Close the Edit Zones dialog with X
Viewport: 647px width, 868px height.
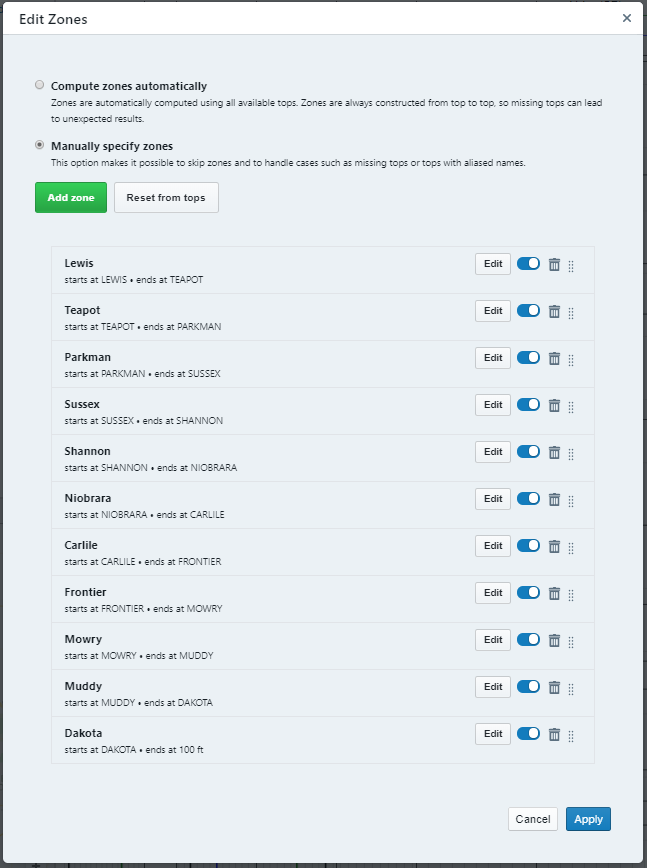point(627,18)
